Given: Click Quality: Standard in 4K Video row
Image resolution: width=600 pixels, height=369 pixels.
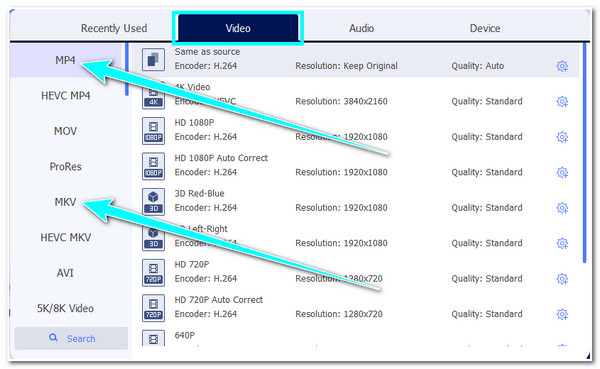Looking at the screenshot, I should [487, 101].
